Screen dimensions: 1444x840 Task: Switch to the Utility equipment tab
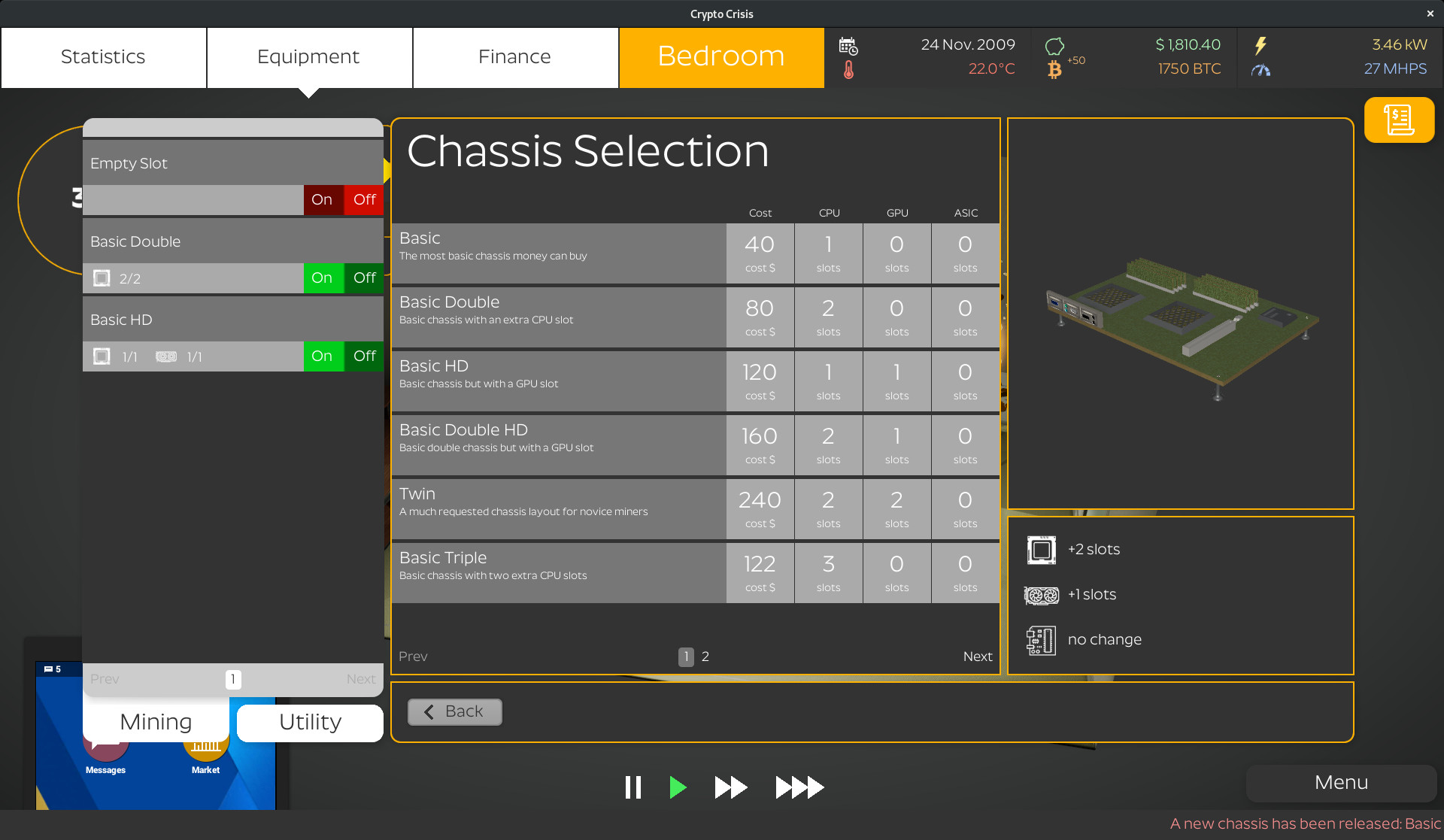pyautogui.click(x=309, y=722)
